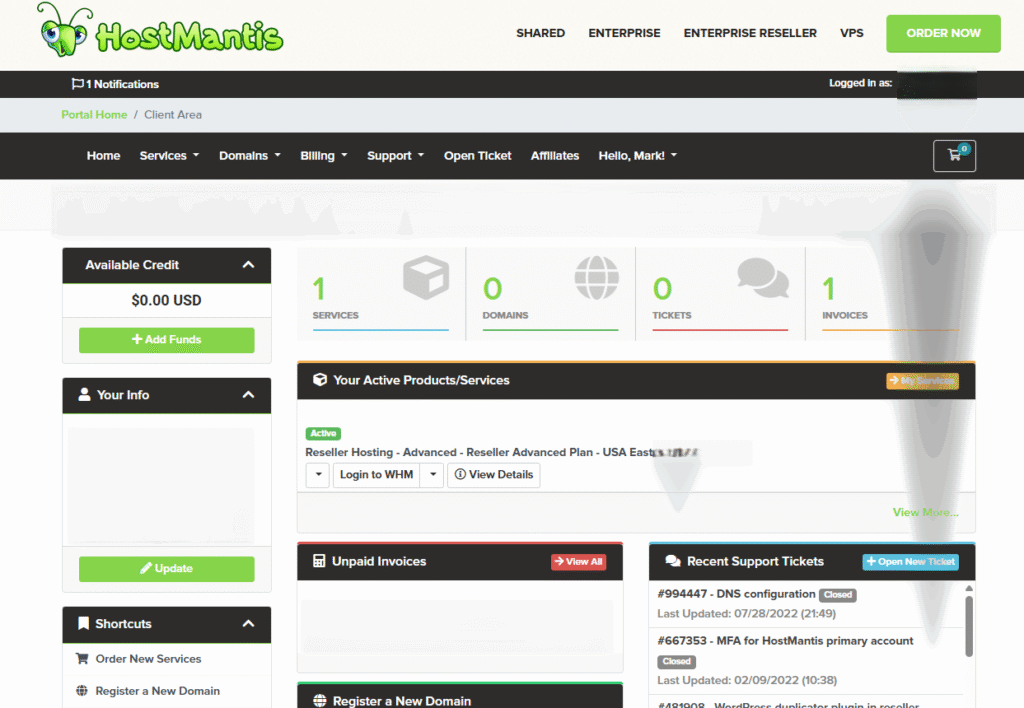Screen dimensions: 1024x708
Task: Click the Closed badge on ticket #994447
Action: pyautogui.click(x=838, y=595)
